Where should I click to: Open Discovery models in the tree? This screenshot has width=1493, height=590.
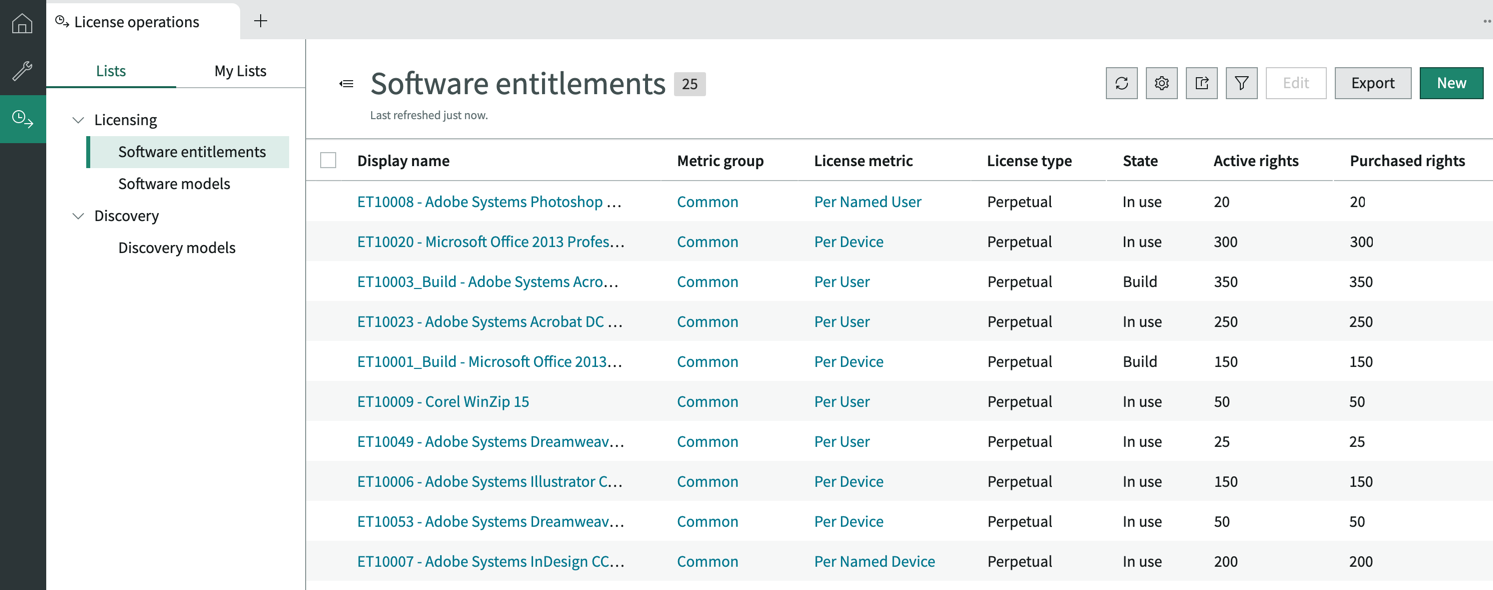(177, 248)
